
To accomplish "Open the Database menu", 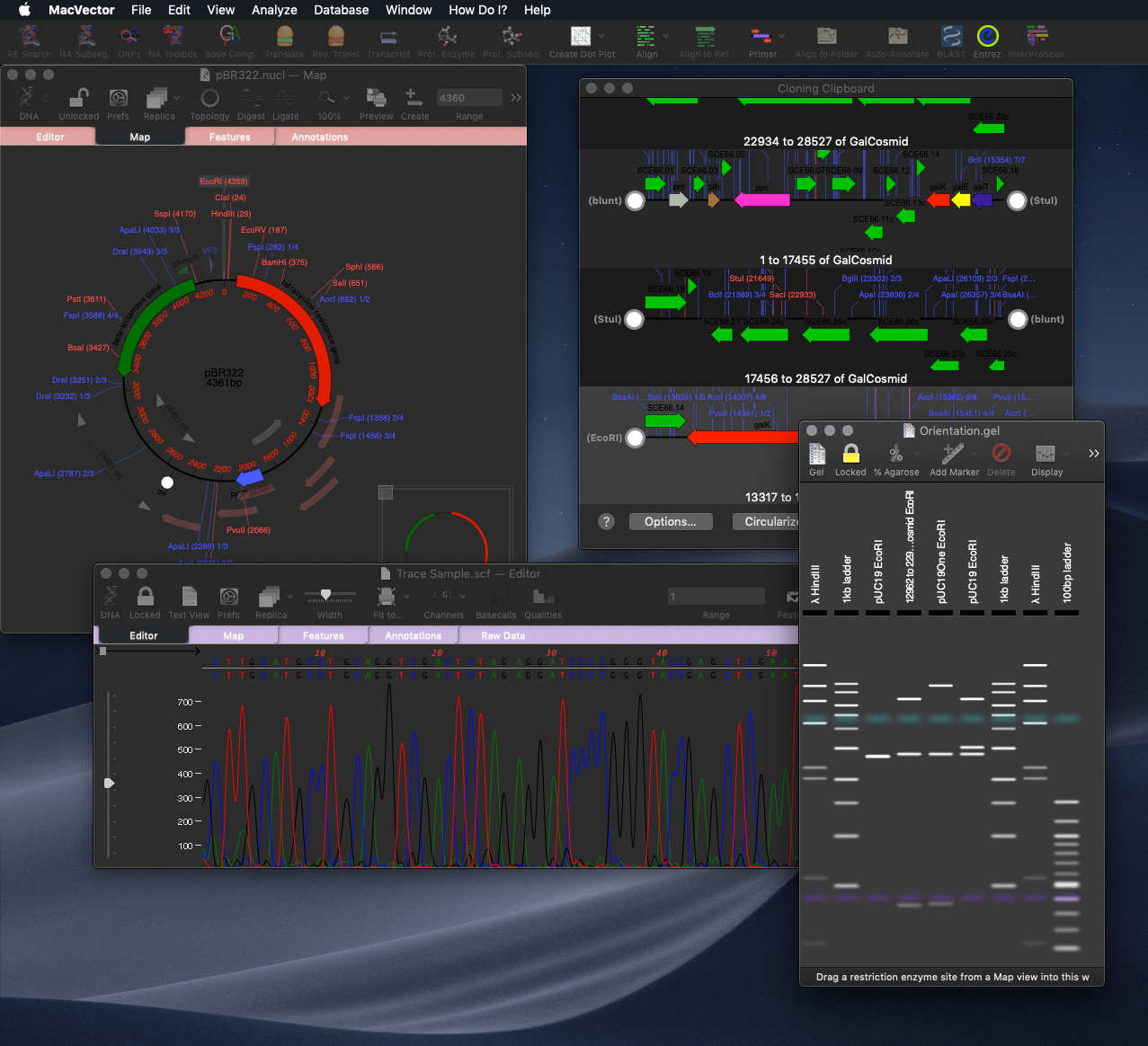I will click(342, 10).
